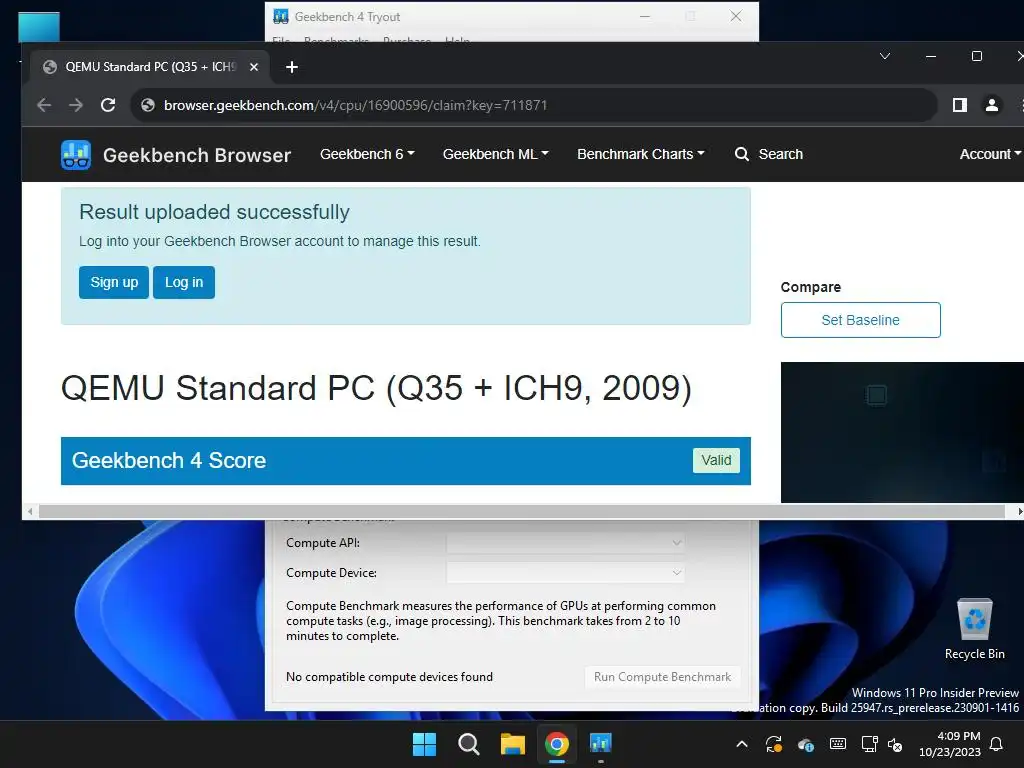This screenshot has width=1024, height=768.
Task: Reload the page with the refresh icon
Action: click(x=108, y=105)
